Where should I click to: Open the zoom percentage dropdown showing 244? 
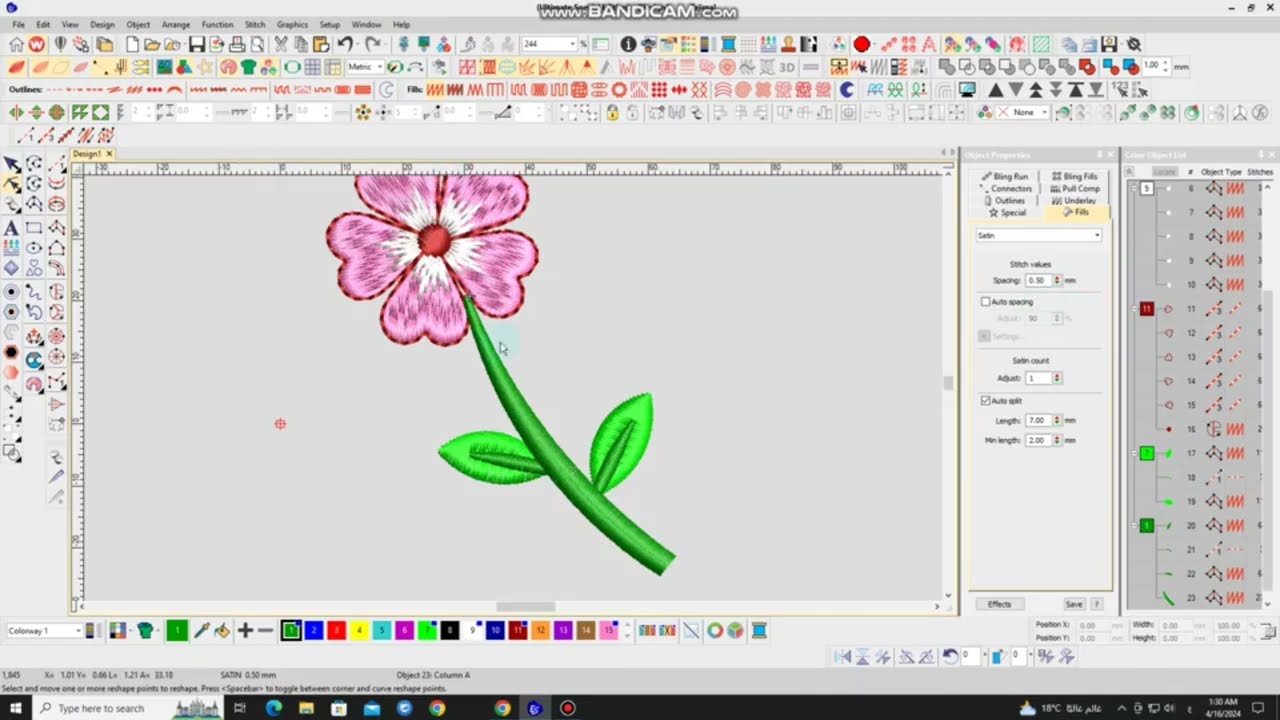[549, 44]
